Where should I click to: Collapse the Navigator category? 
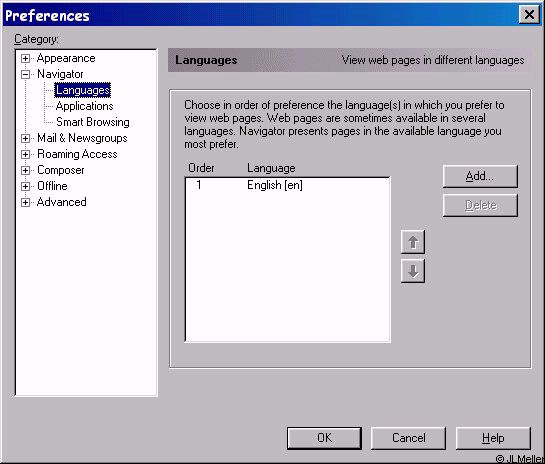(25, 74)
